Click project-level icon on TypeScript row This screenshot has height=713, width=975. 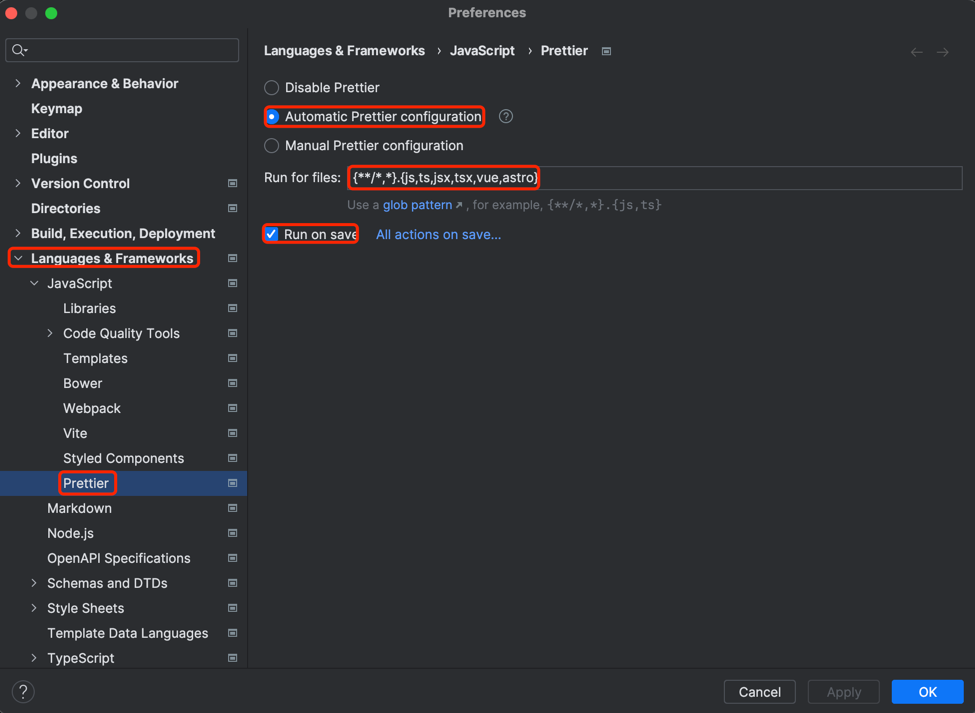click(233, 658)
